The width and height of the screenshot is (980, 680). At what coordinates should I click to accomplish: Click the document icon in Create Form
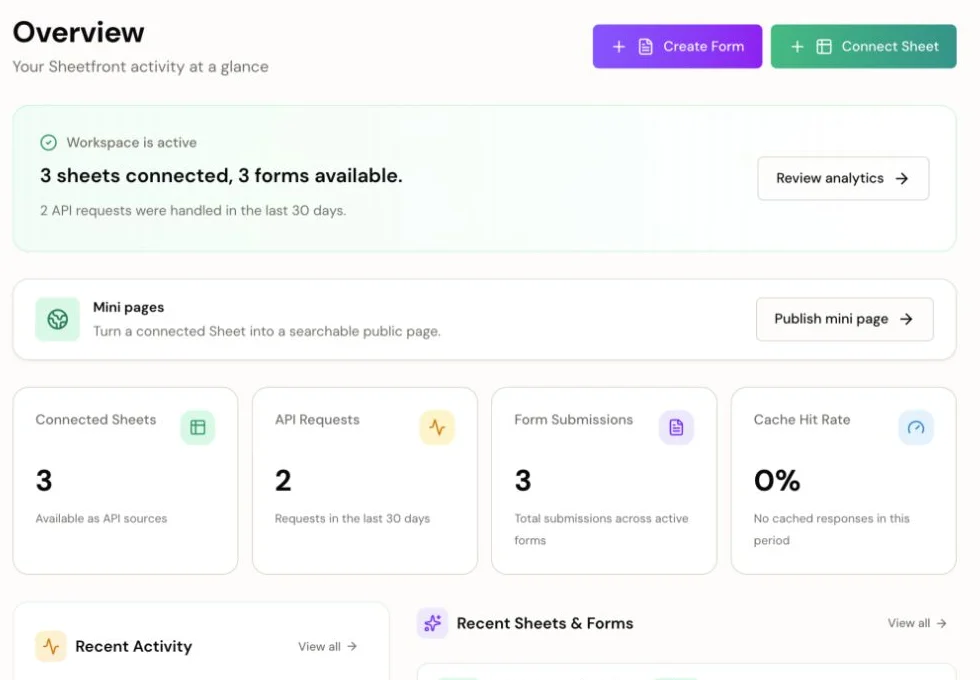646,47
